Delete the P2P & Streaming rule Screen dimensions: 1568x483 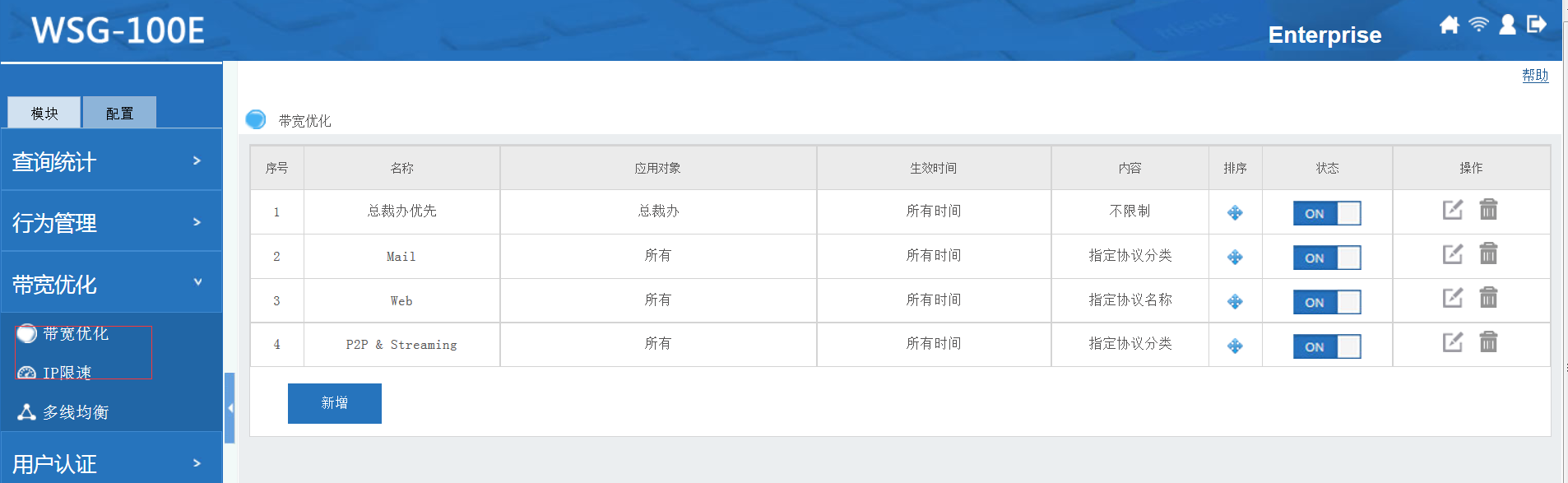1488,342
